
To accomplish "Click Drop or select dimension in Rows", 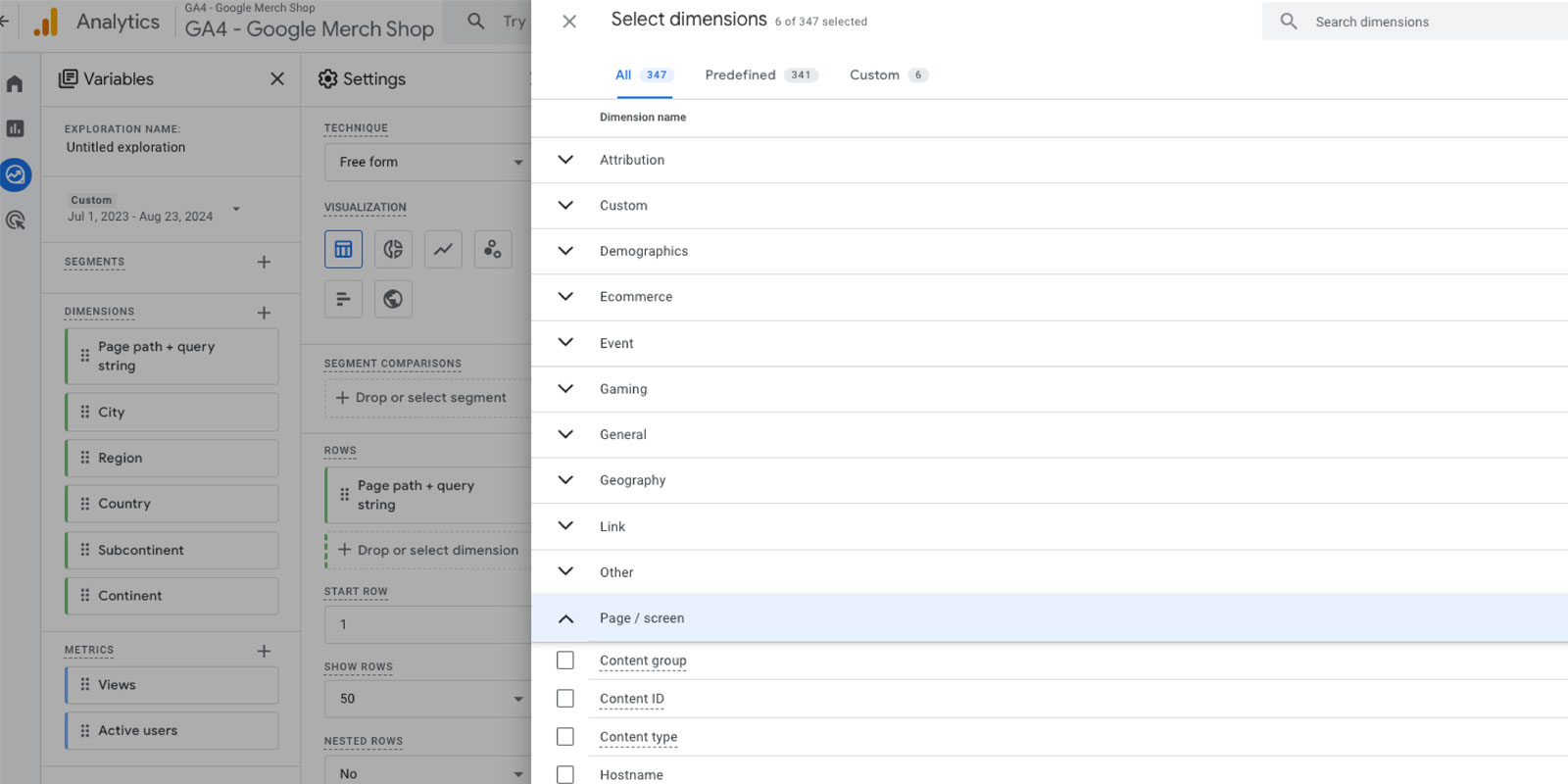I will pos(428,551).
